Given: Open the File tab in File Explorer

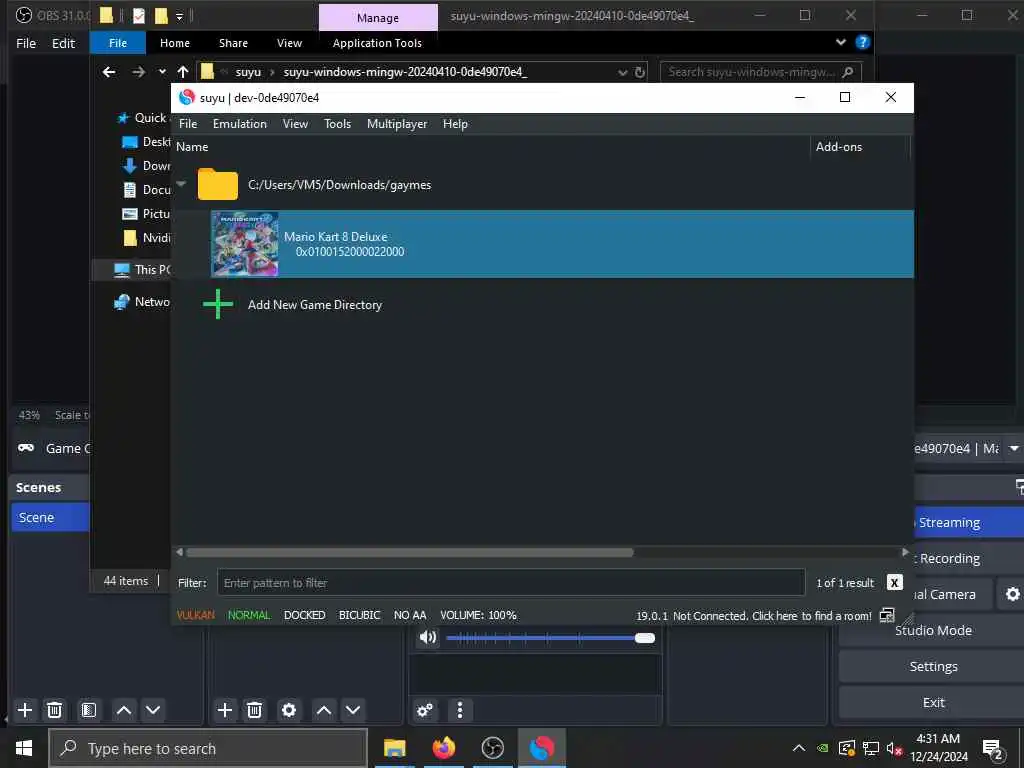Looking at the screenshot, I should pyautogui.click(x=118, y=43).
